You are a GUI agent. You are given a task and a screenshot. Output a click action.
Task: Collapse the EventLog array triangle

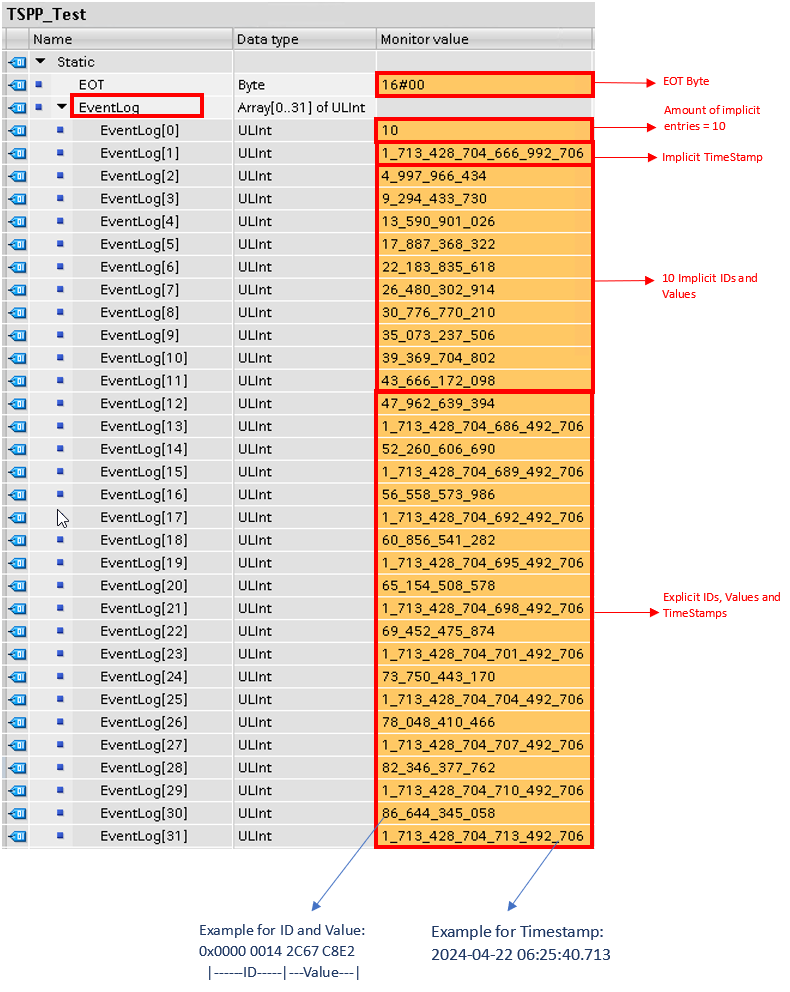61,107
